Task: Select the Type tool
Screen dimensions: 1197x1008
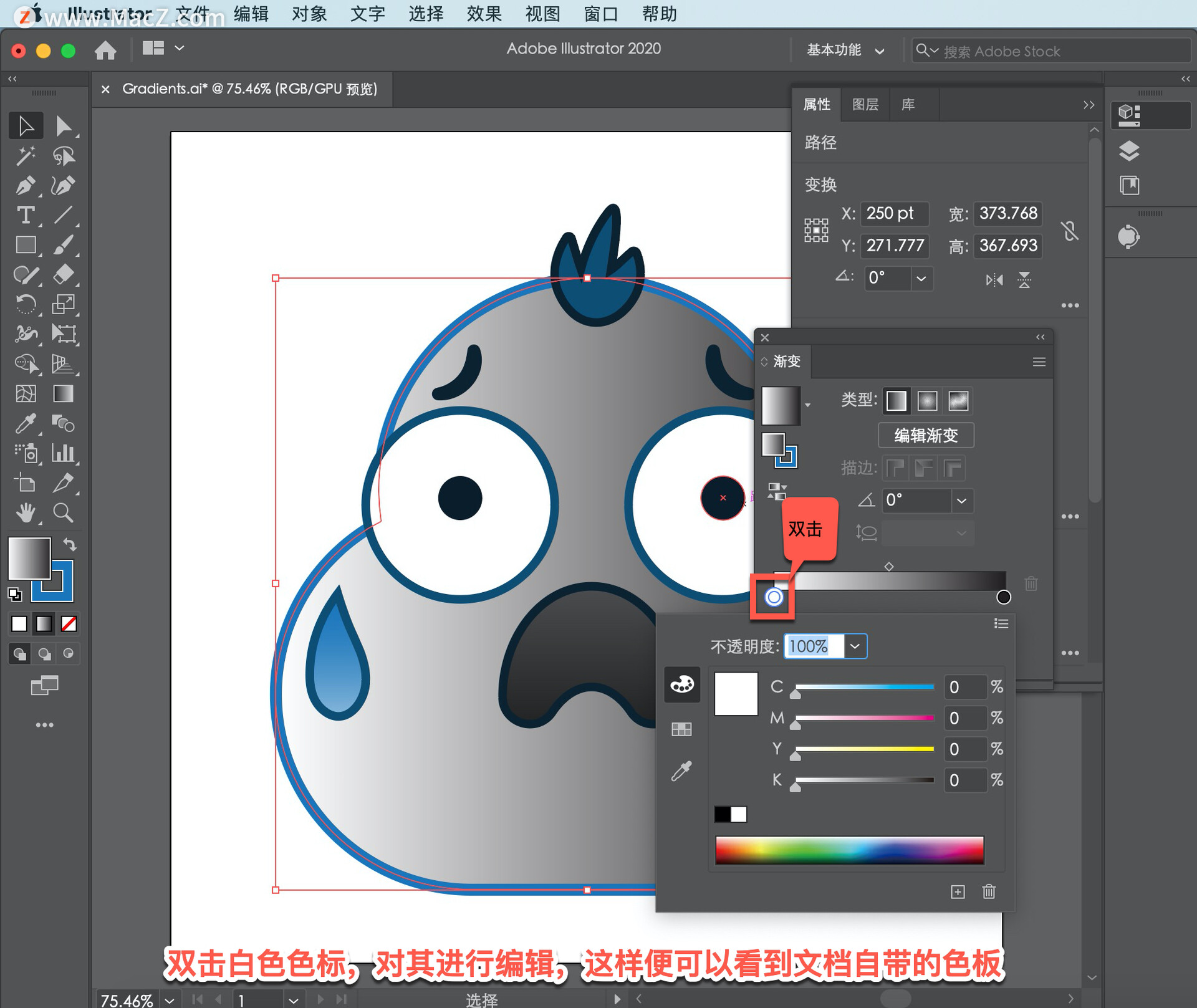Action: click(x=25, y=215)
